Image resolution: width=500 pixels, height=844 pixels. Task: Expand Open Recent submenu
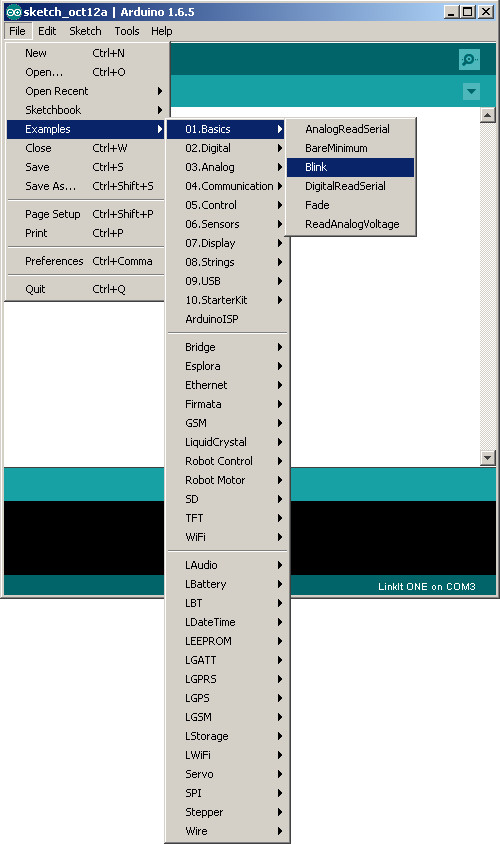[85, 91]
